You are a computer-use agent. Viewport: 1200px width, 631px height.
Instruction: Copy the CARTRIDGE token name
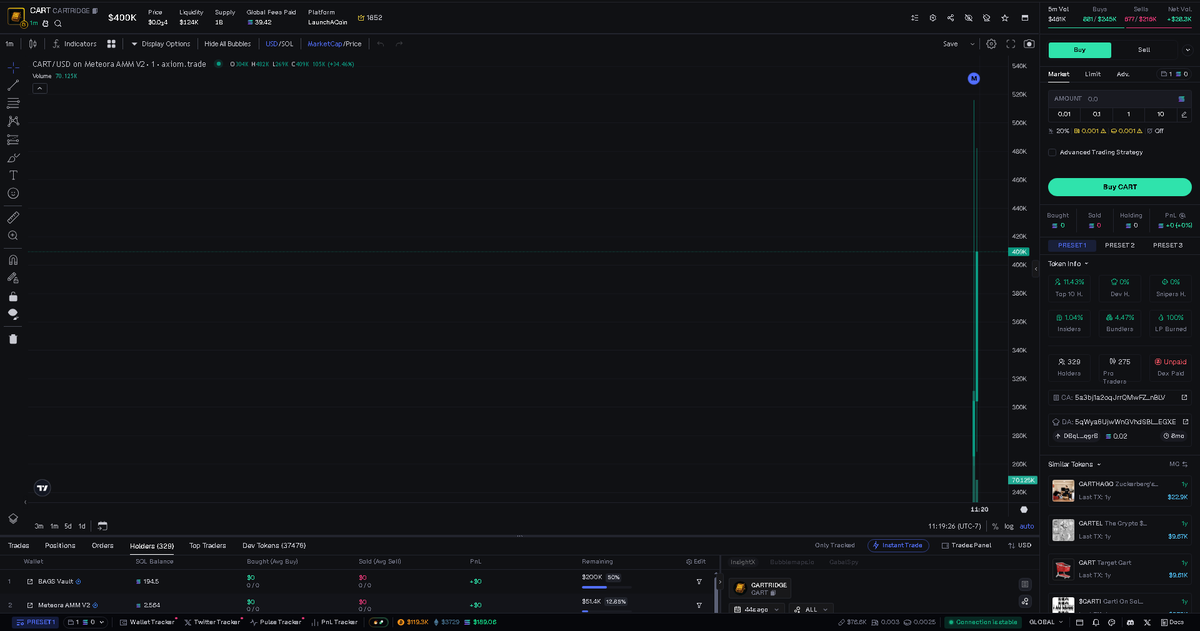pyautogui.click(x=95, y=10)
